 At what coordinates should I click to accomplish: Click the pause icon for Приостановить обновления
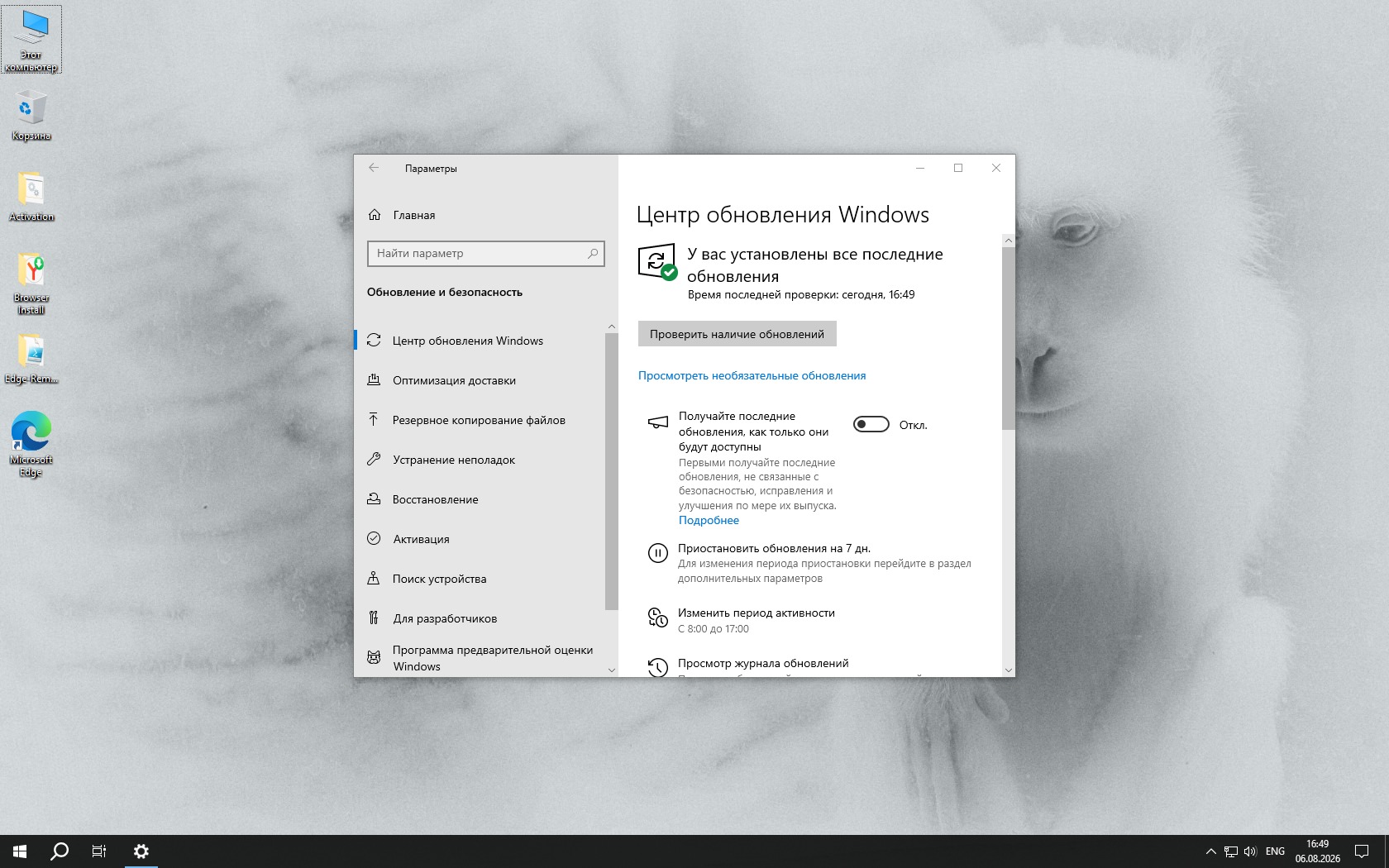658,553
